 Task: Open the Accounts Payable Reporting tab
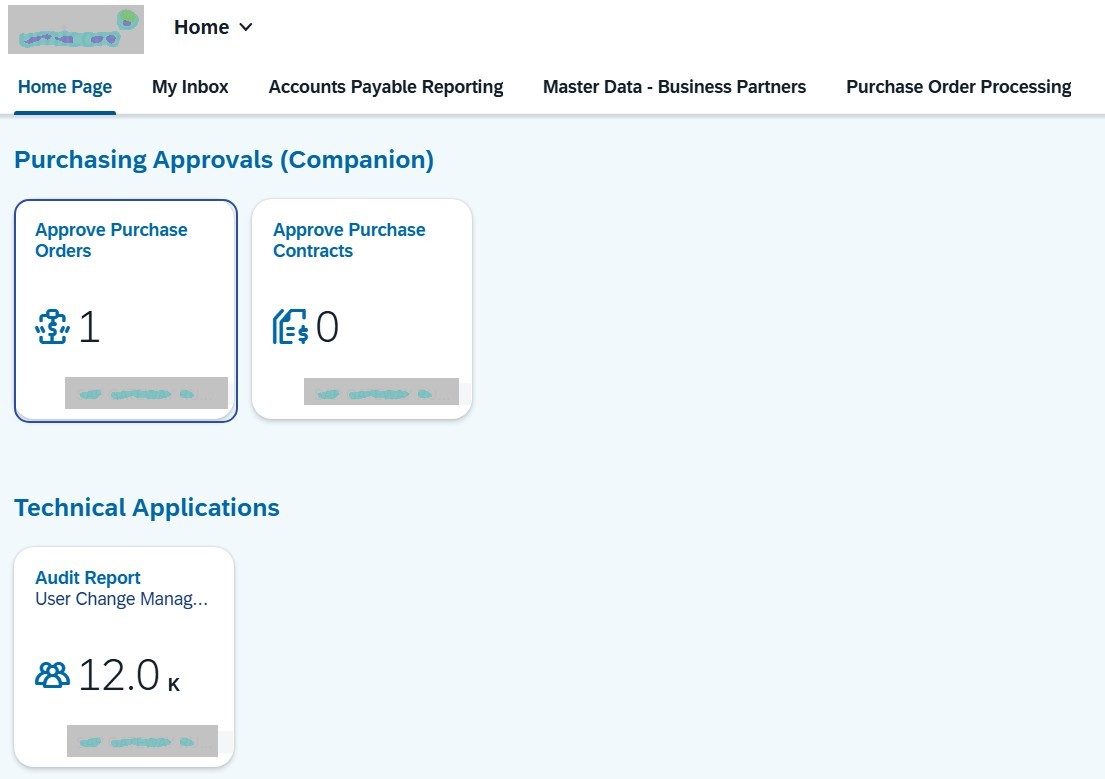pyautogui.click(x=386, y=87)
